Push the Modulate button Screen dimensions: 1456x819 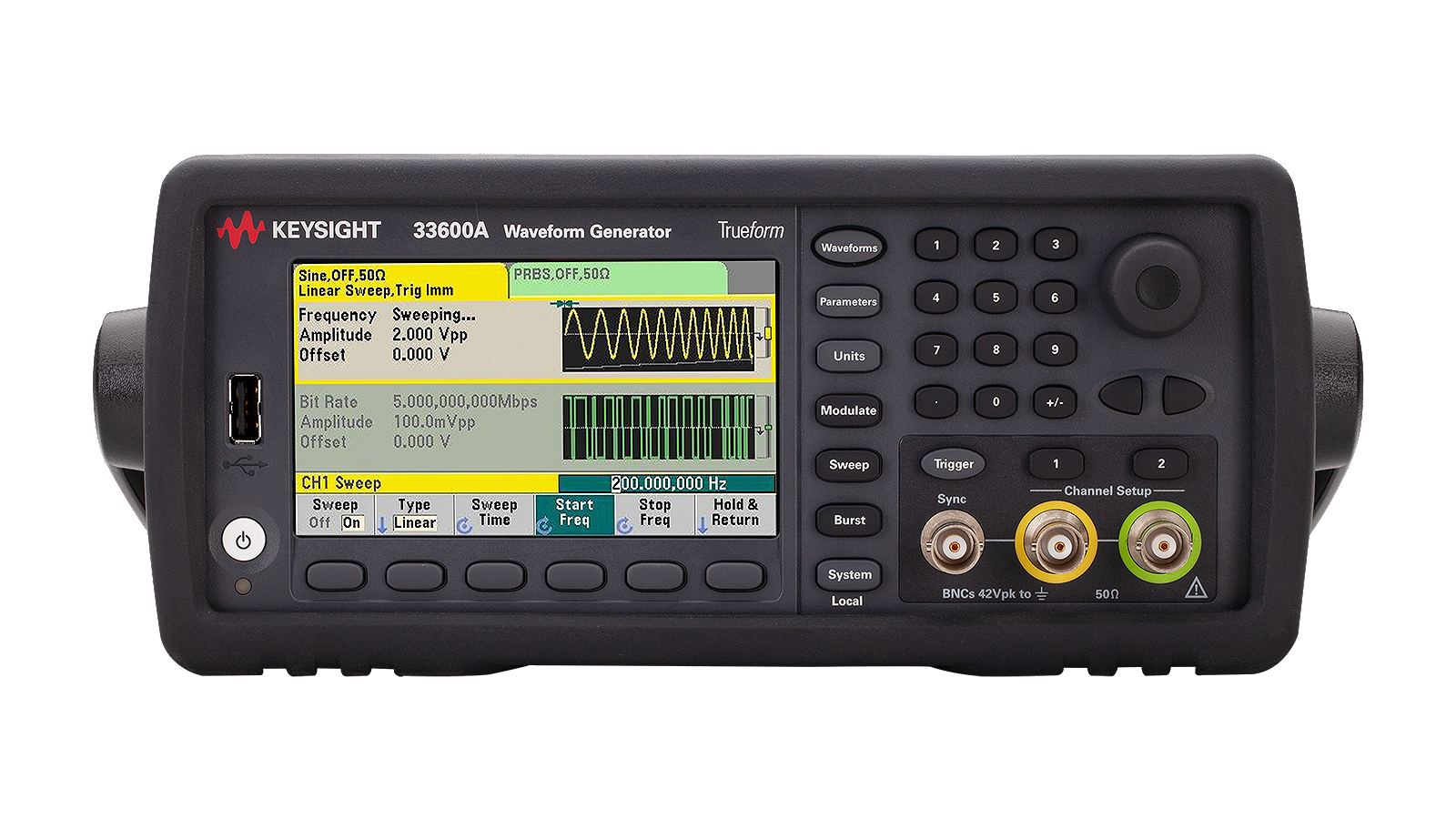click(848, 410)
